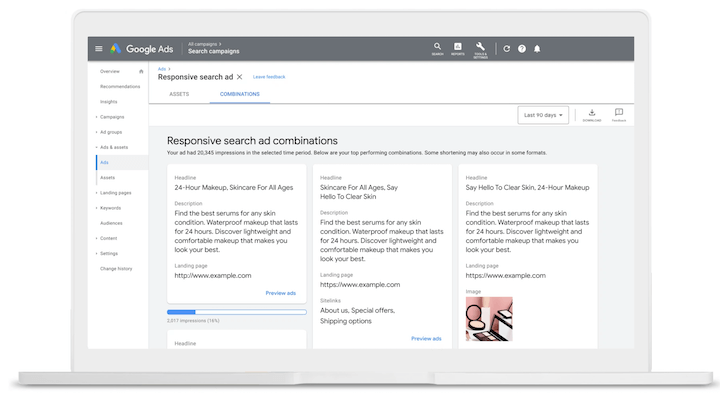Click the makeup image thumbnail
The height and width of the screenshot is (395, 720).
pyautogui.click(x=489, y=319)
